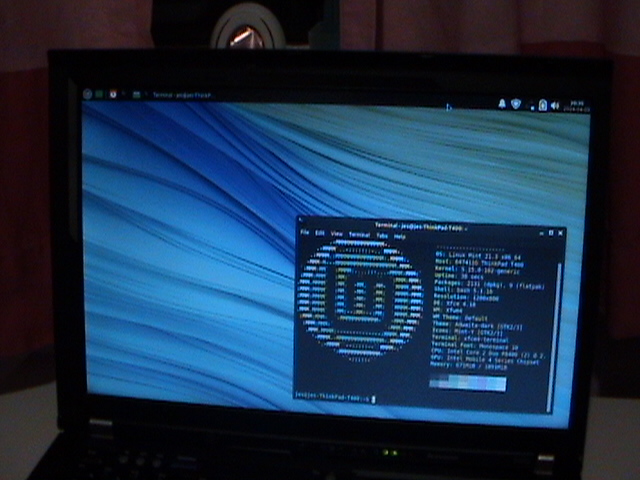Click the panel clock showing time and date
Viewport: 640px width, 480px height.
coord(576,107)
